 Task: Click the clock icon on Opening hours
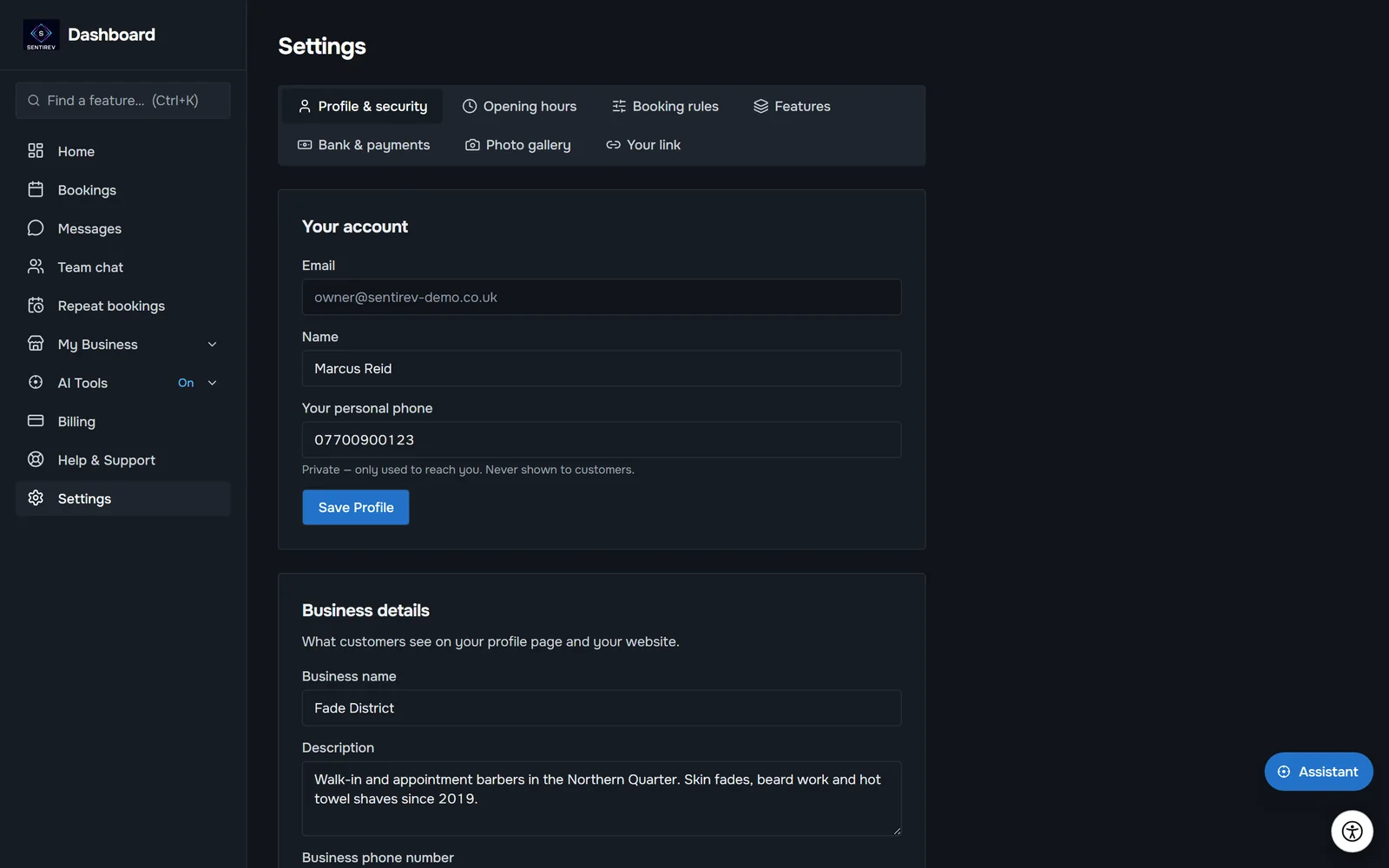pyautogui.click(x=470, y=106)
